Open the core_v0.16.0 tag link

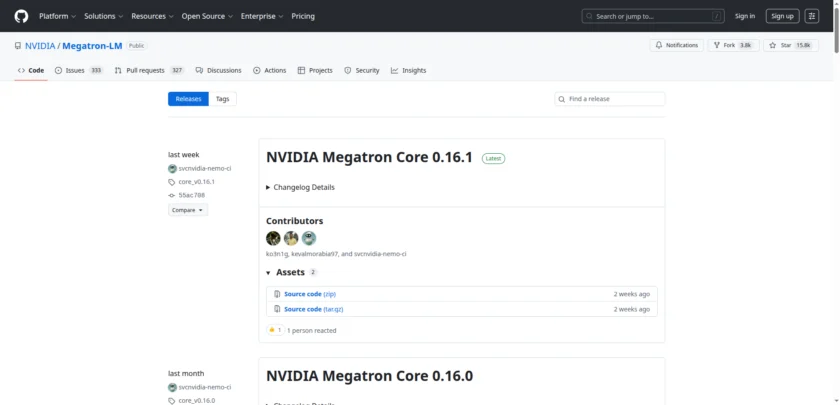click(197, 401)
